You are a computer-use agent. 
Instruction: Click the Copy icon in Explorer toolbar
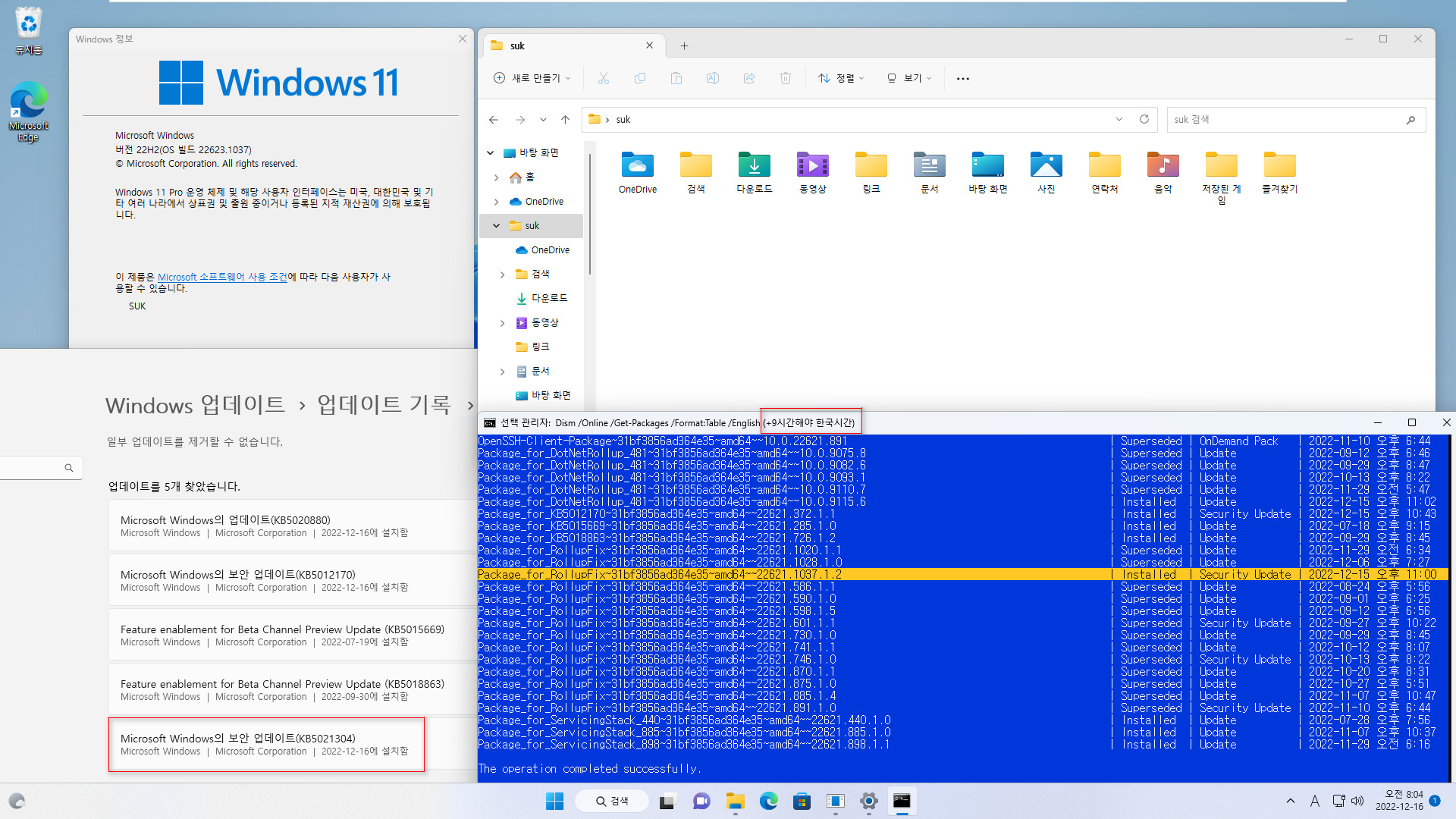pyautogui.click(x=640, y=78)
